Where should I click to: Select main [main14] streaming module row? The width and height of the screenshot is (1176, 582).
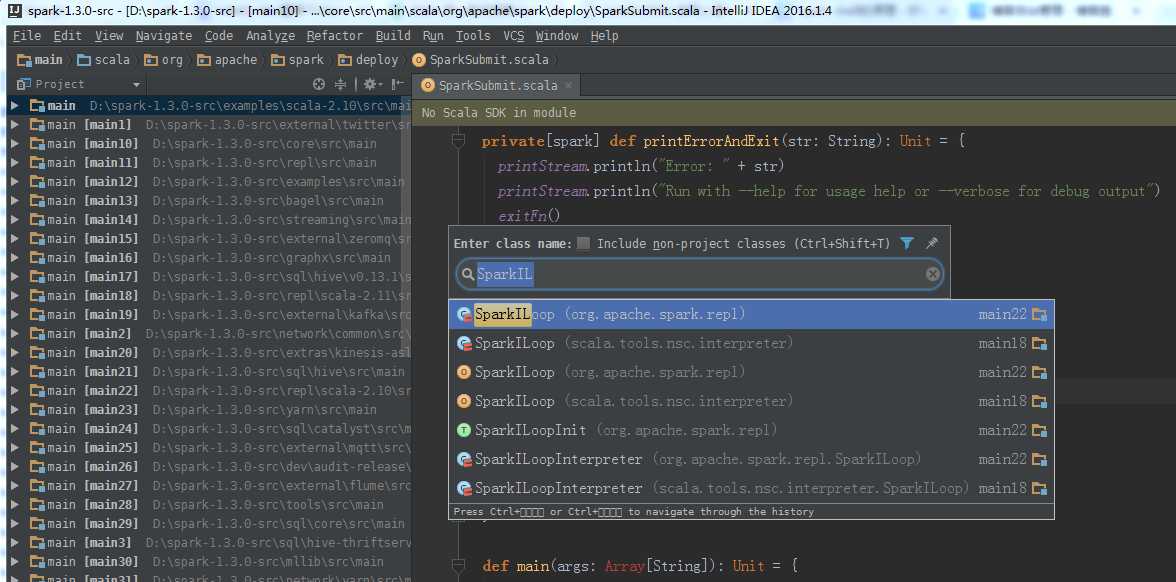(209, 220)
